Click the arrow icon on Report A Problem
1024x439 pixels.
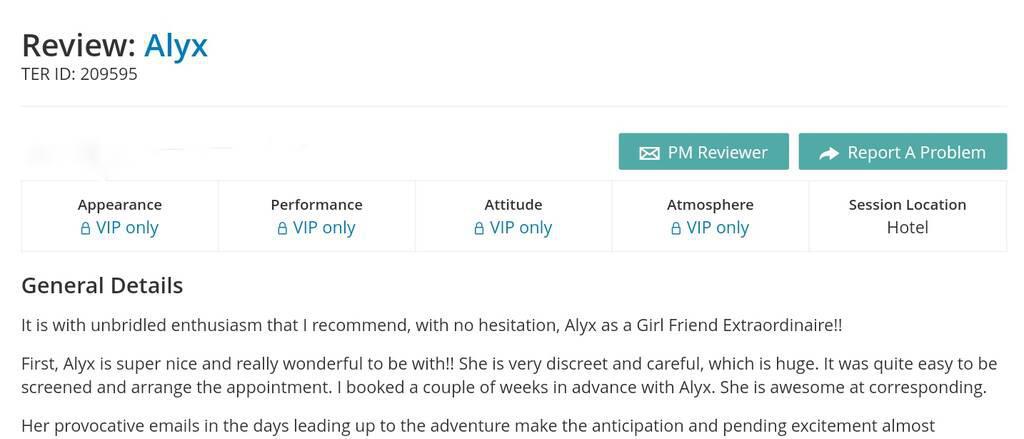(829, 153)
